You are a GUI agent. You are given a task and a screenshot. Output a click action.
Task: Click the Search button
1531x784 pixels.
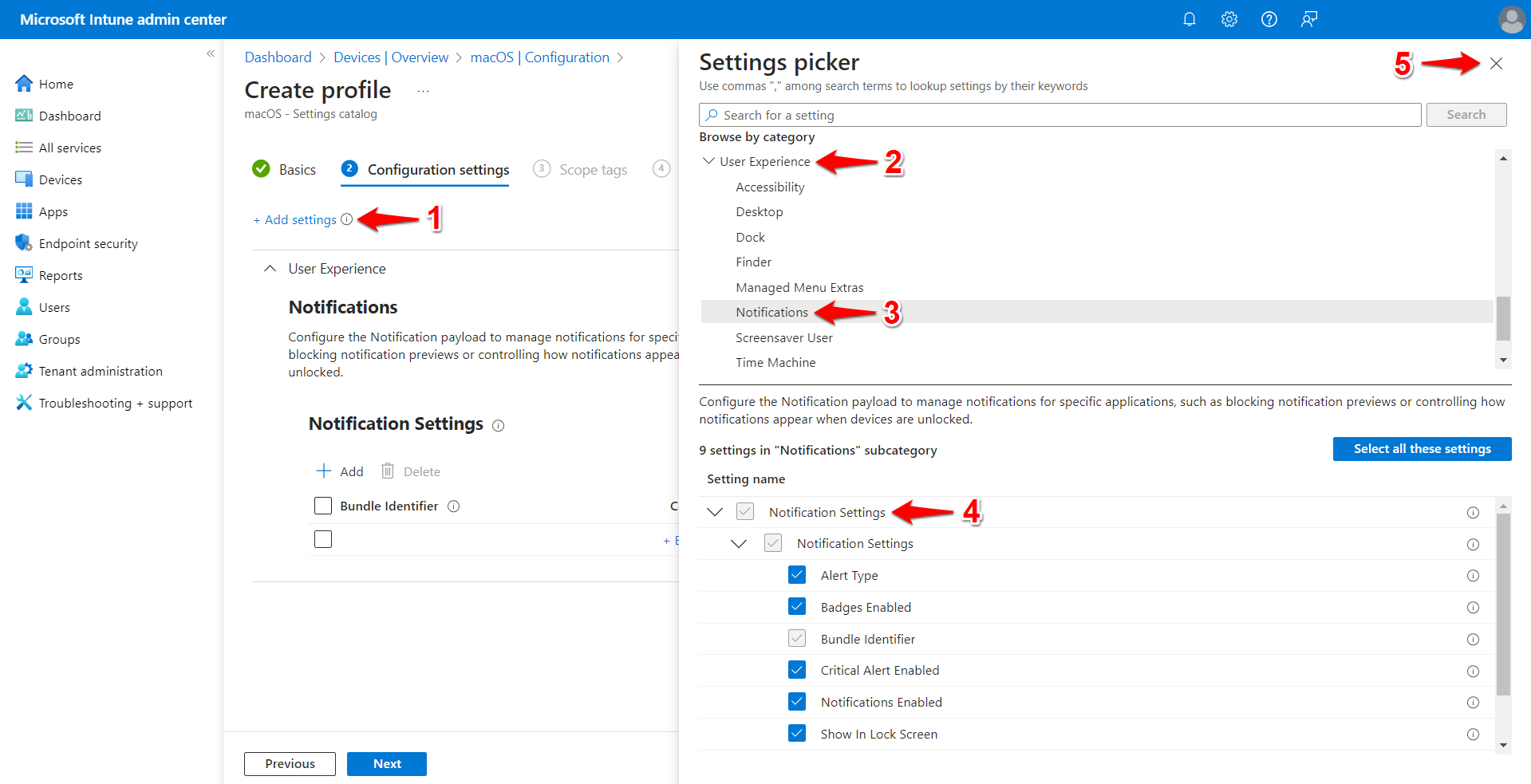pyautogui.click(x=1466, y=115)
